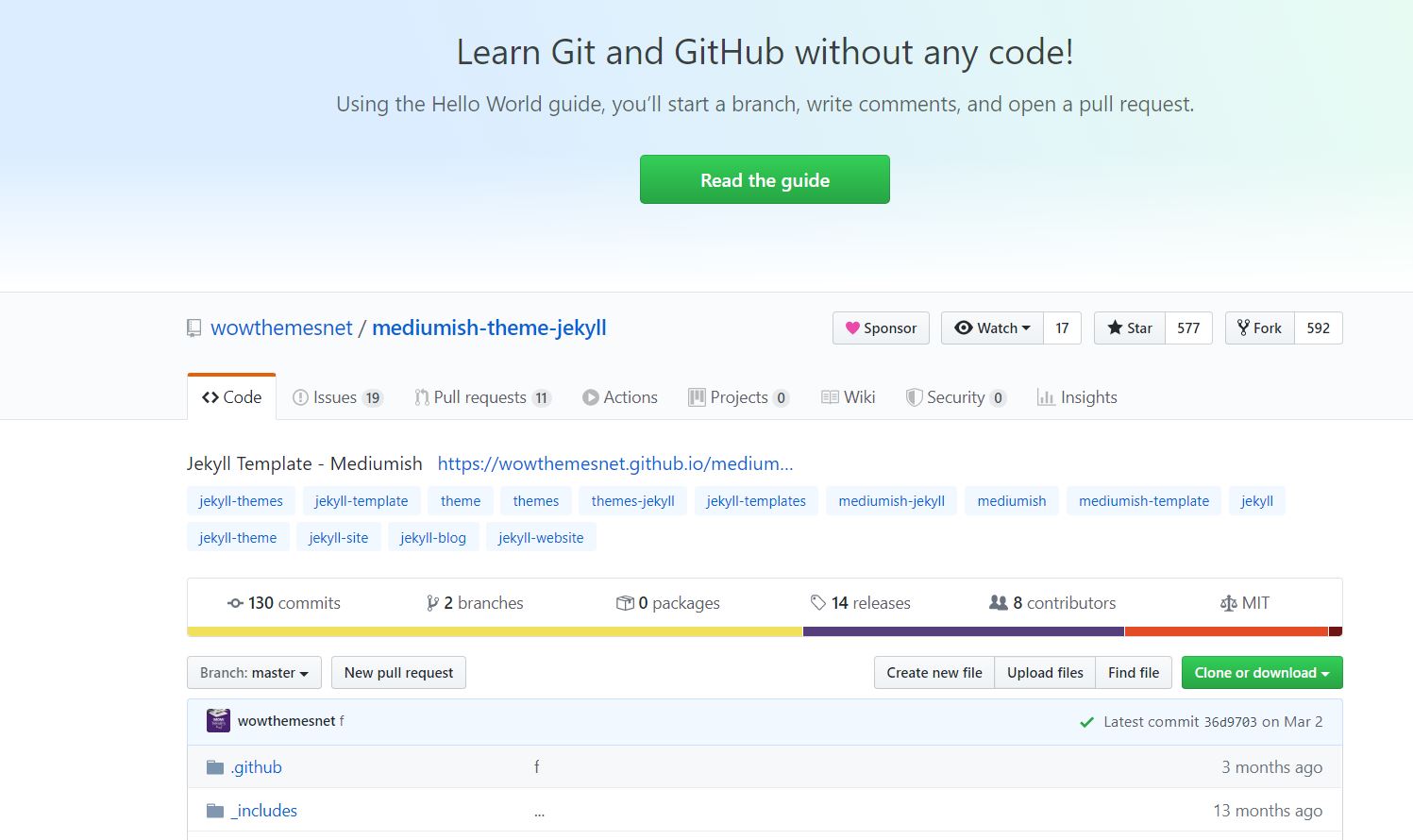The height and width of the screenshot is (840, 1413).
Task: Click the Insights graph icon
Action: click(1046, 397)
